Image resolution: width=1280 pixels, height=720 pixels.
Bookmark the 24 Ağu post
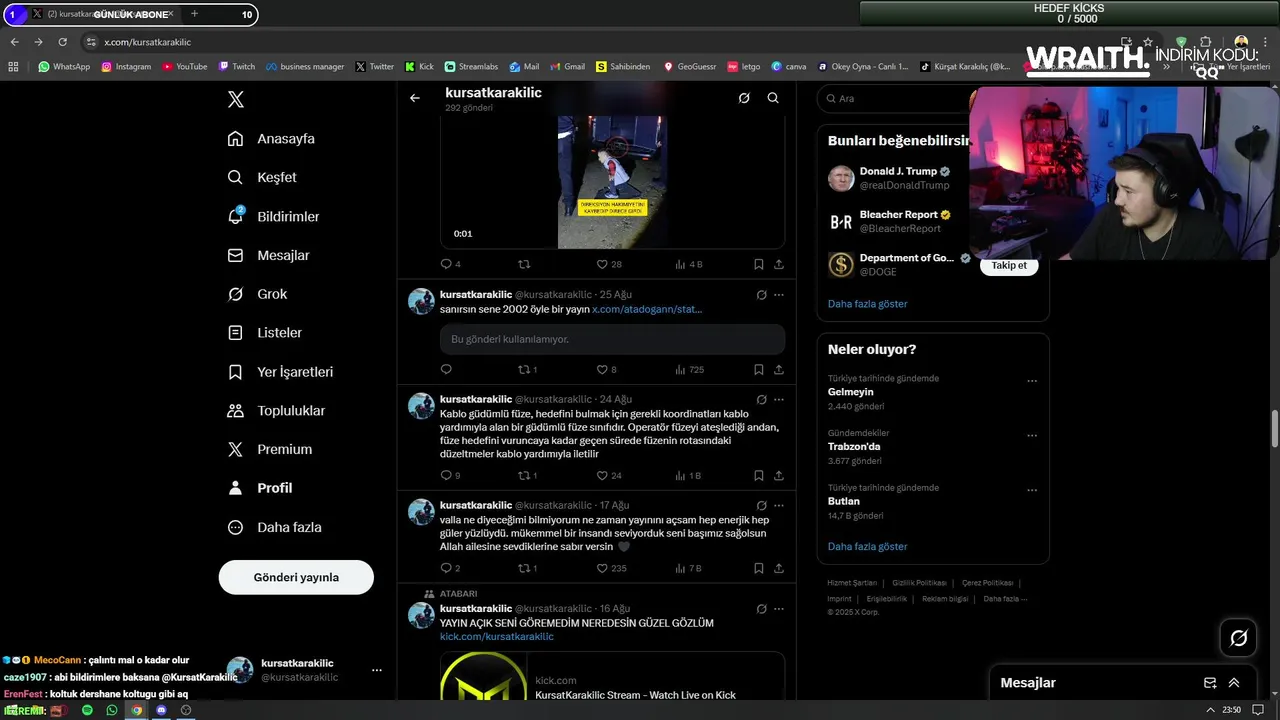[x=758, y=475]
